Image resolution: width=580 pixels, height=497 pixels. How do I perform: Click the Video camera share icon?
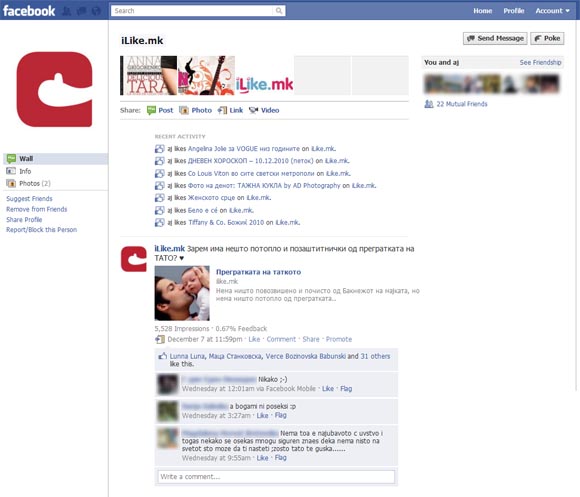pyautogui.click(x=253, y=110)
